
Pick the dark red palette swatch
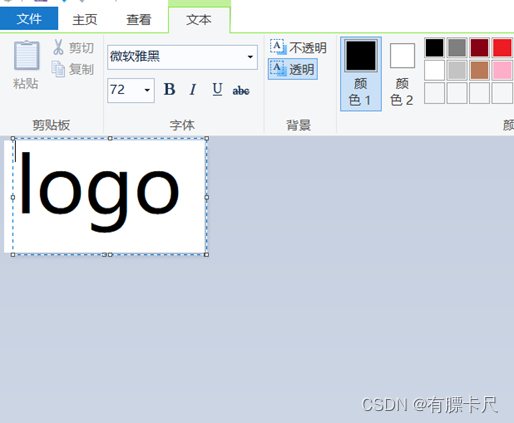(479, 47)
